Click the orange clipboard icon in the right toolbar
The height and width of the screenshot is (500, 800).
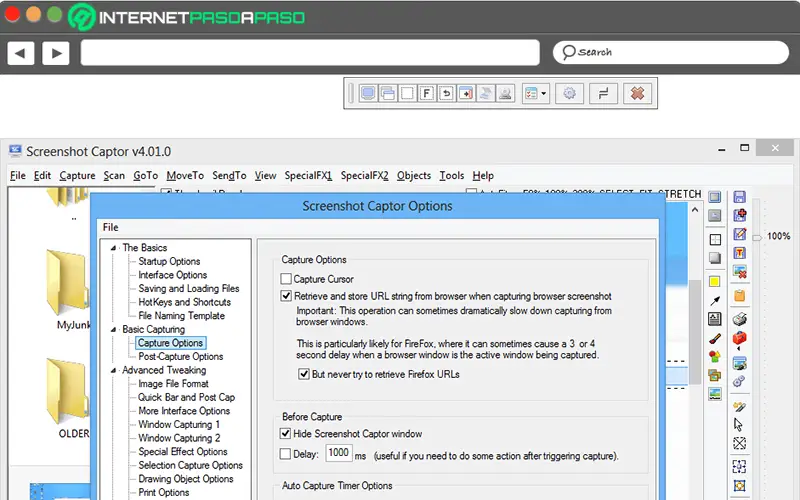point(740,296)
